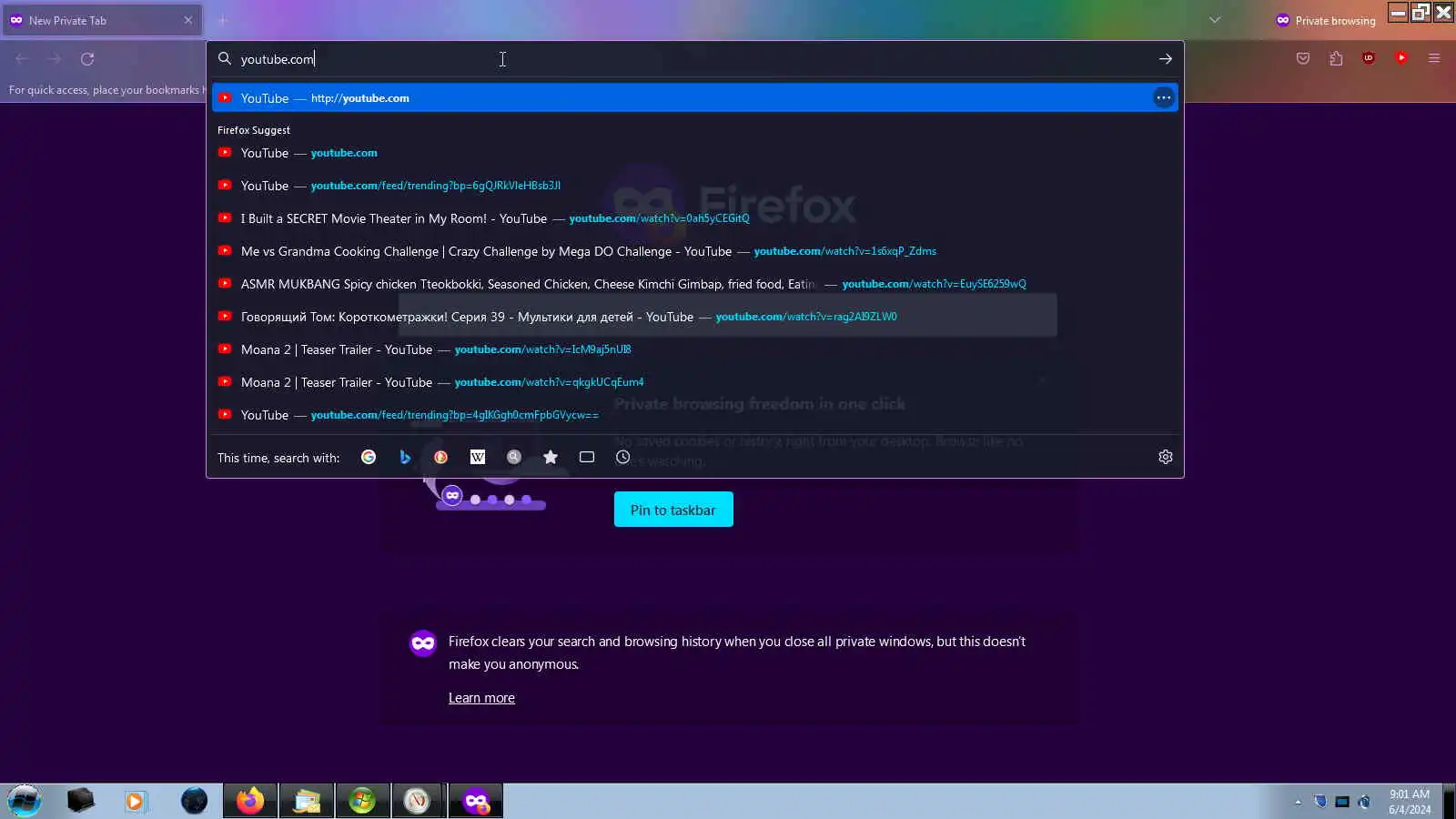Open a new tab with the plus button
The image size is (1456, 819).
click(x=222, y=20)
